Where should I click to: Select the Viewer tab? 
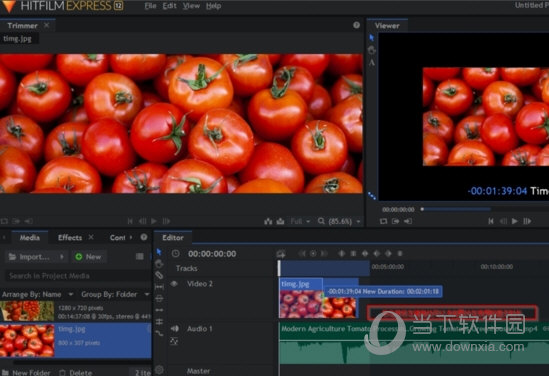point(387,25)
